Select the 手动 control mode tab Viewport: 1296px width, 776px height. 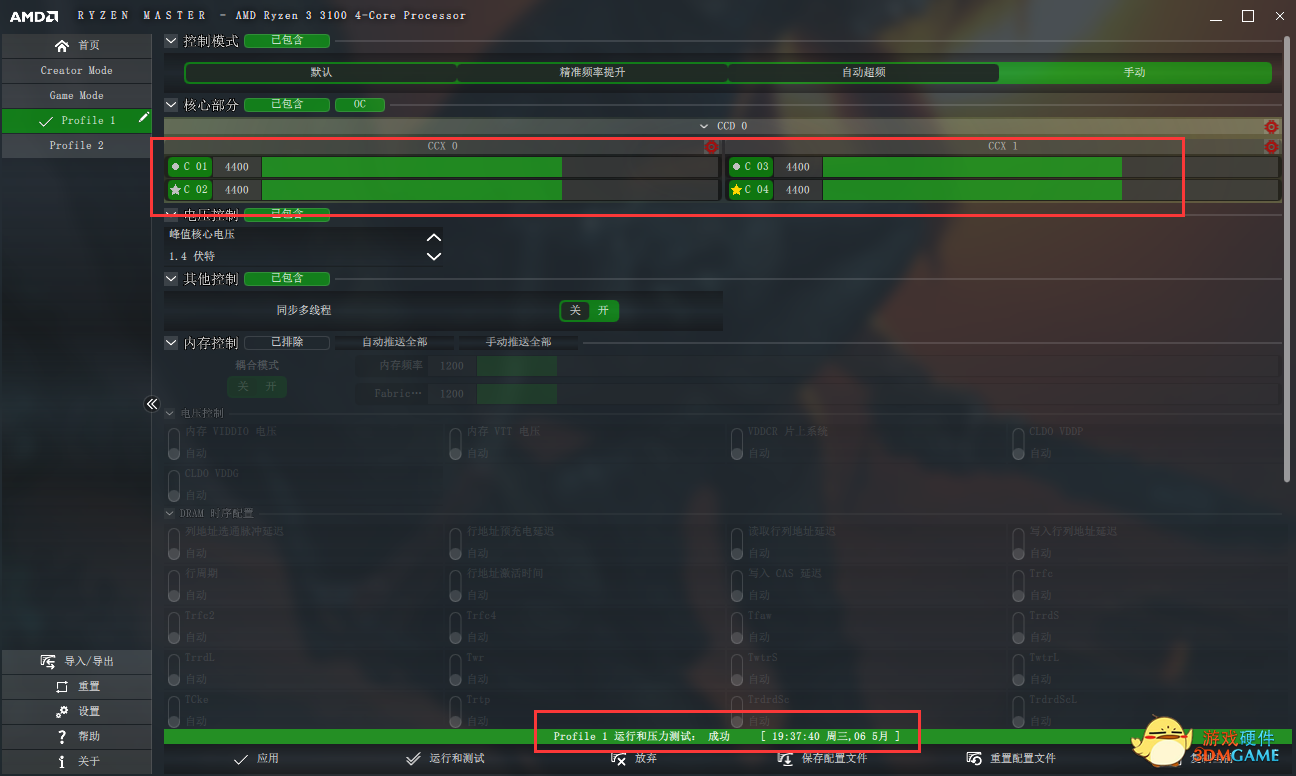pos(1135,73)
